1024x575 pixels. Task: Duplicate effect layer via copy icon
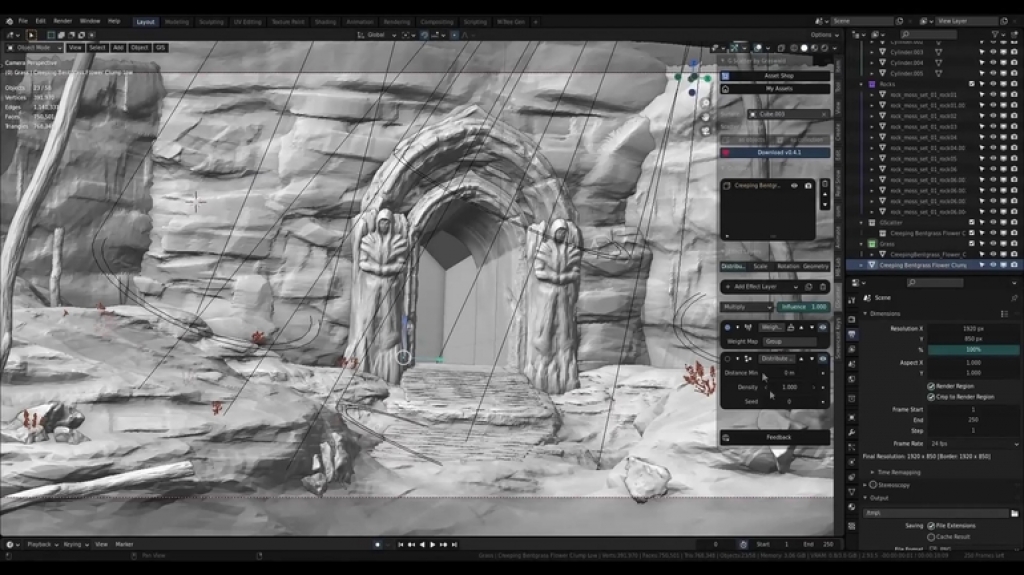[x=809, y=287]
